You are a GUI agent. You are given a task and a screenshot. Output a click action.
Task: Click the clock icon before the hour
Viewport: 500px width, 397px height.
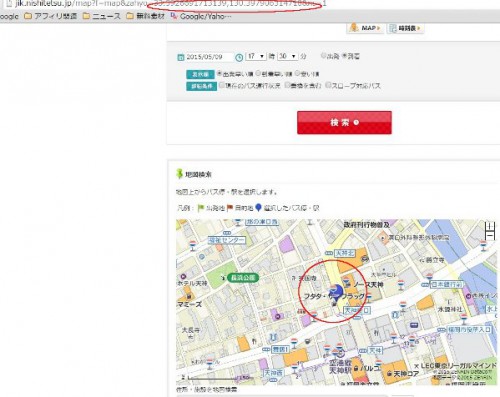239,57
